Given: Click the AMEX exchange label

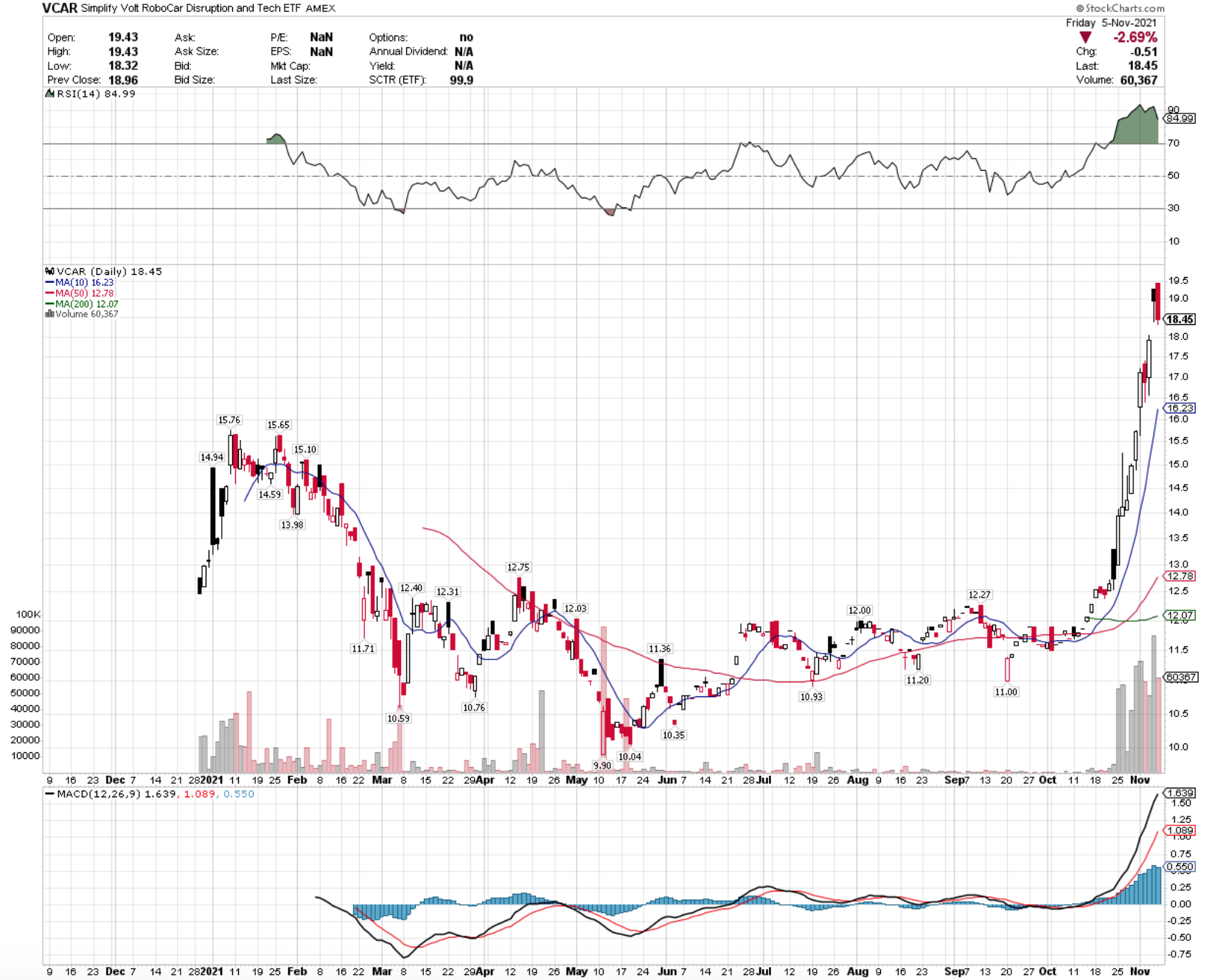Looking at the screenshot, I should 320,8.
